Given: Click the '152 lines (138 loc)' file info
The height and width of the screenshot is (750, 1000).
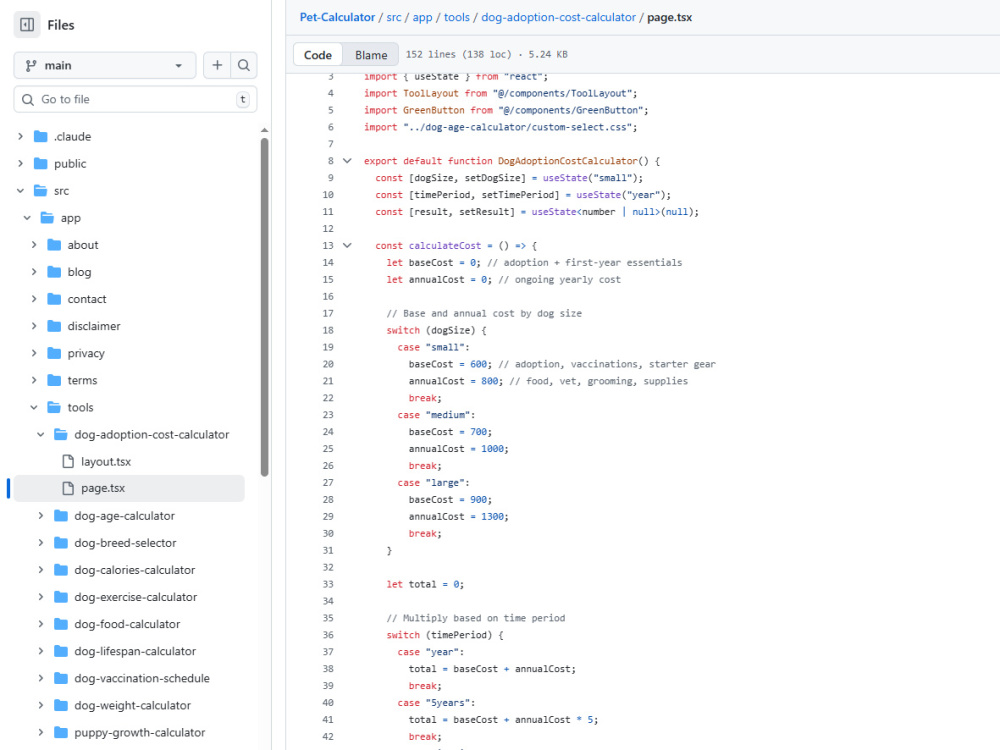Looking at the screenshot, I should [459, 54].
